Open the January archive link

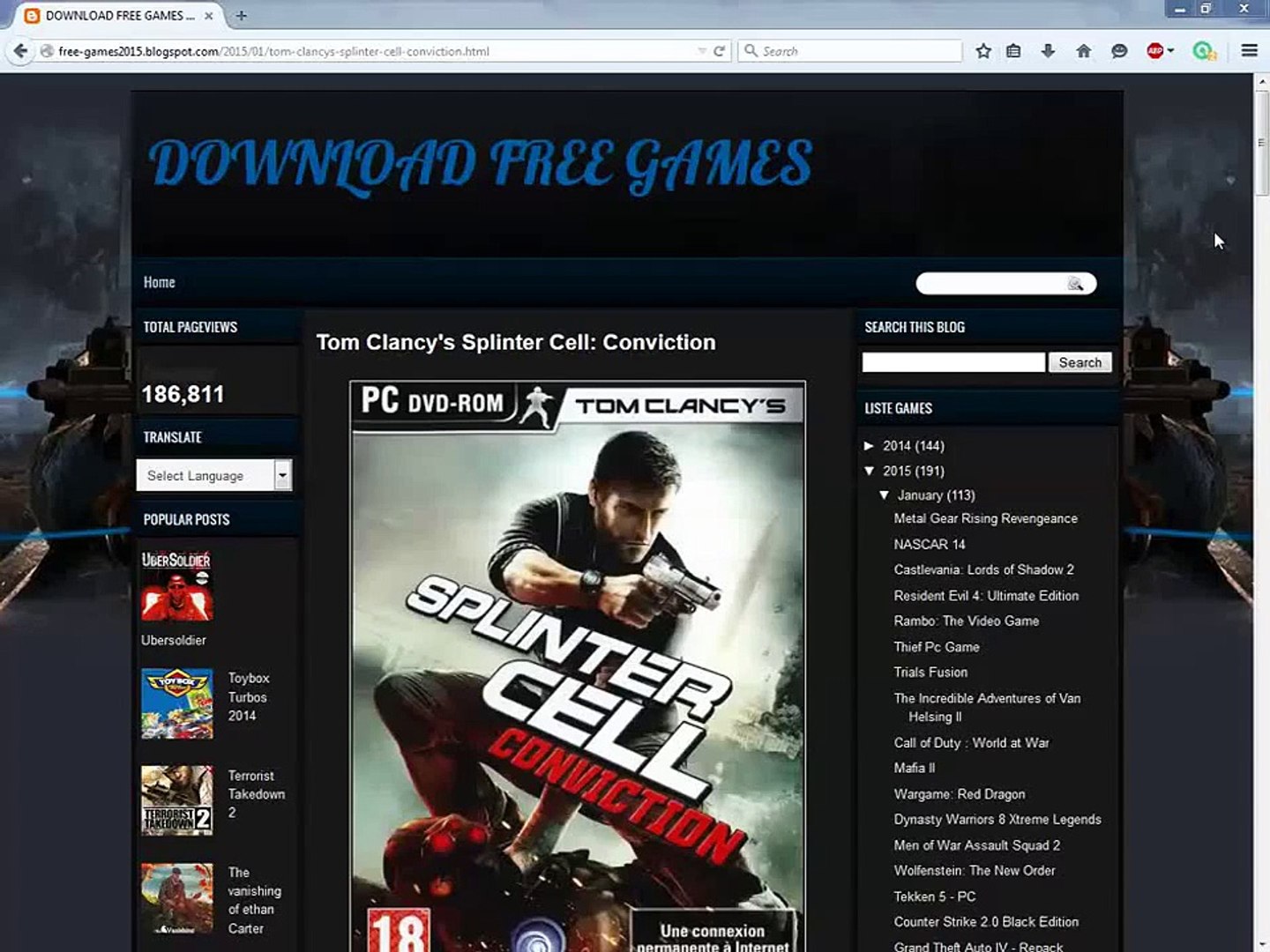tap(920, 495)
